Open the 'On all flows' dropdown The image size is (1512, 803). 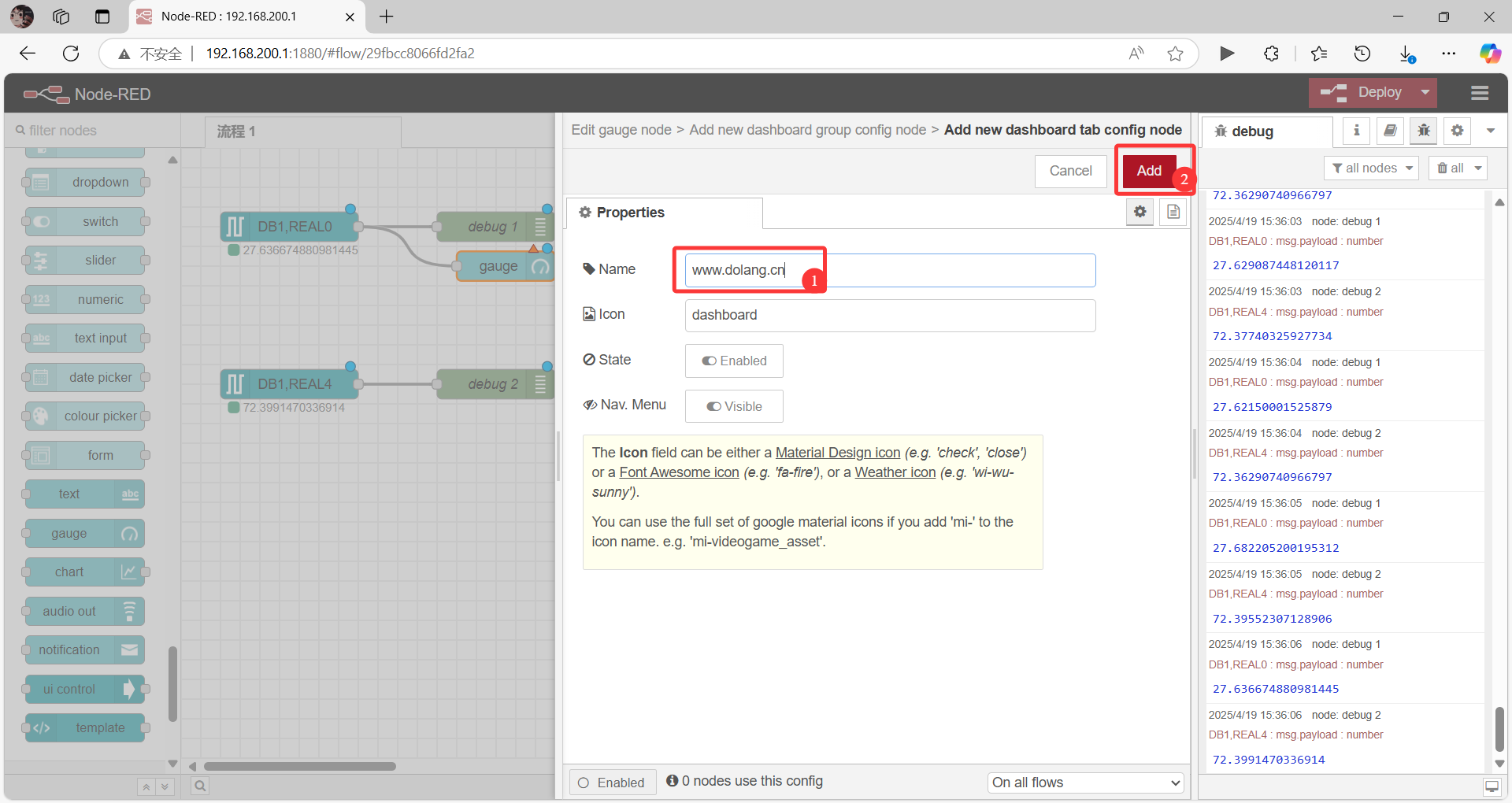pos(1084,782)
